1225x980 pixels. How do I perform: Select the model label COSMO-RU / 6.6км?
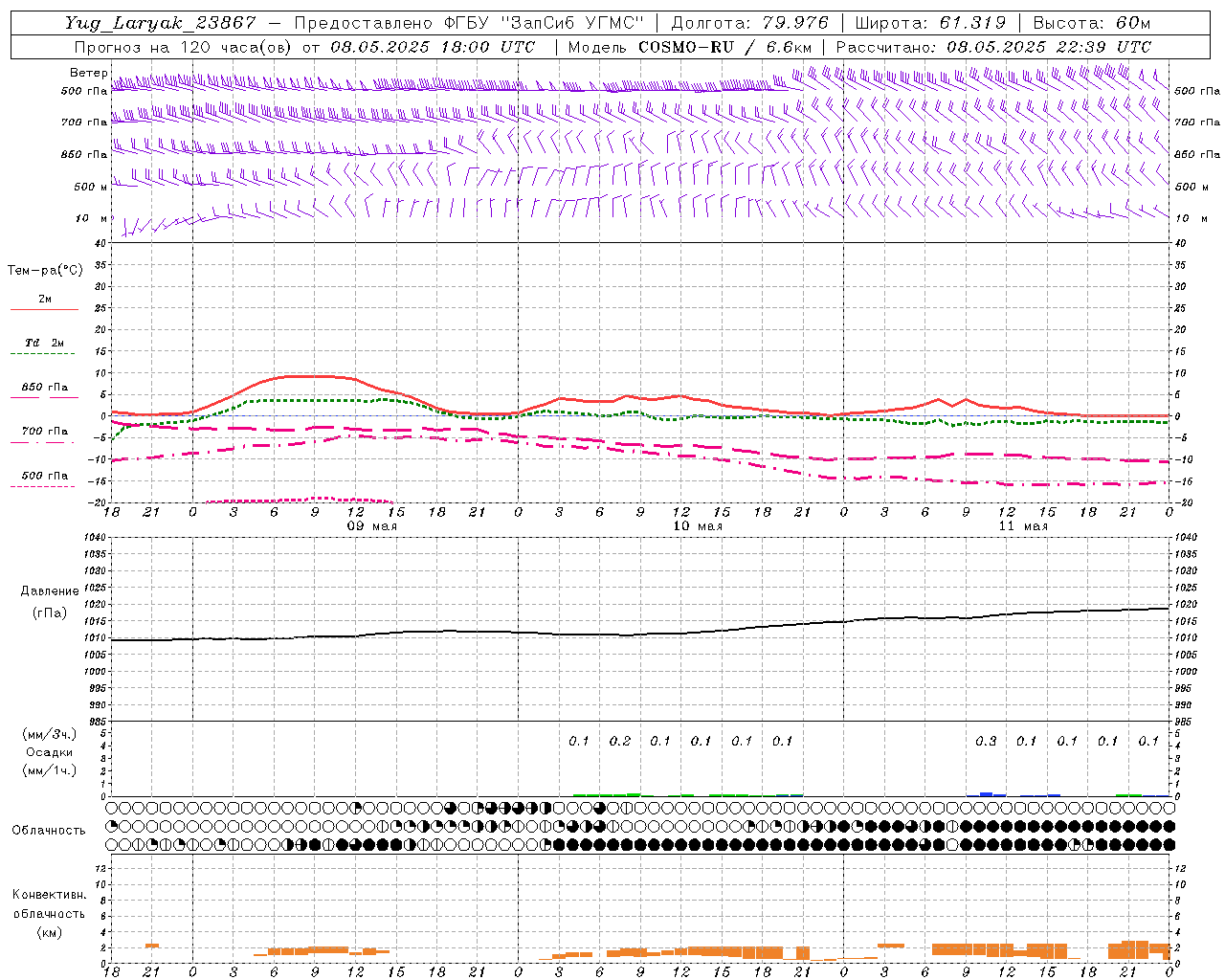coord(725,47)
